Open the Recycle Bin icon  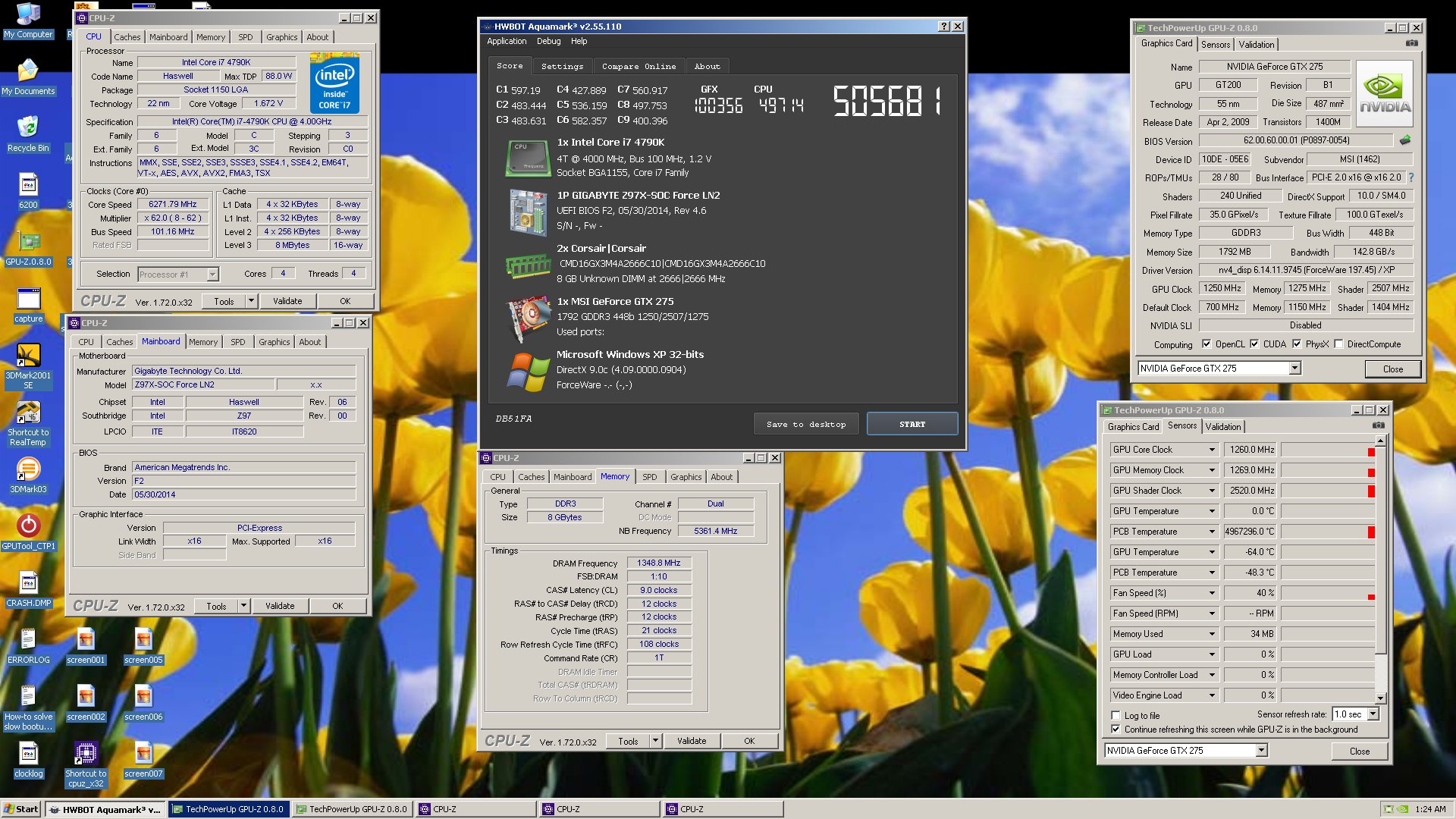click(28, 134)
